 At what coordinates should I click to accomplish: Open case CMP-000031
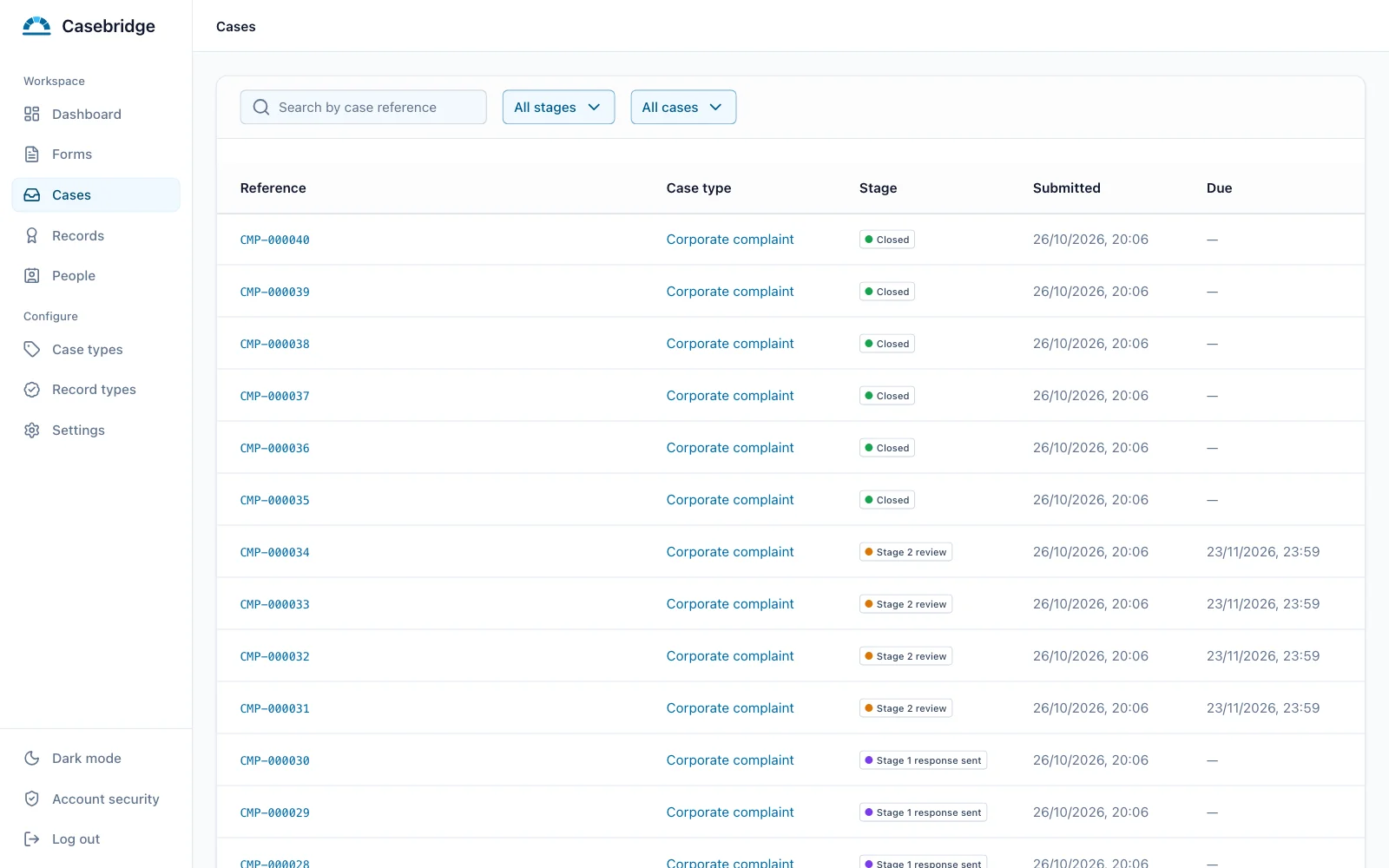coord(275,708)
